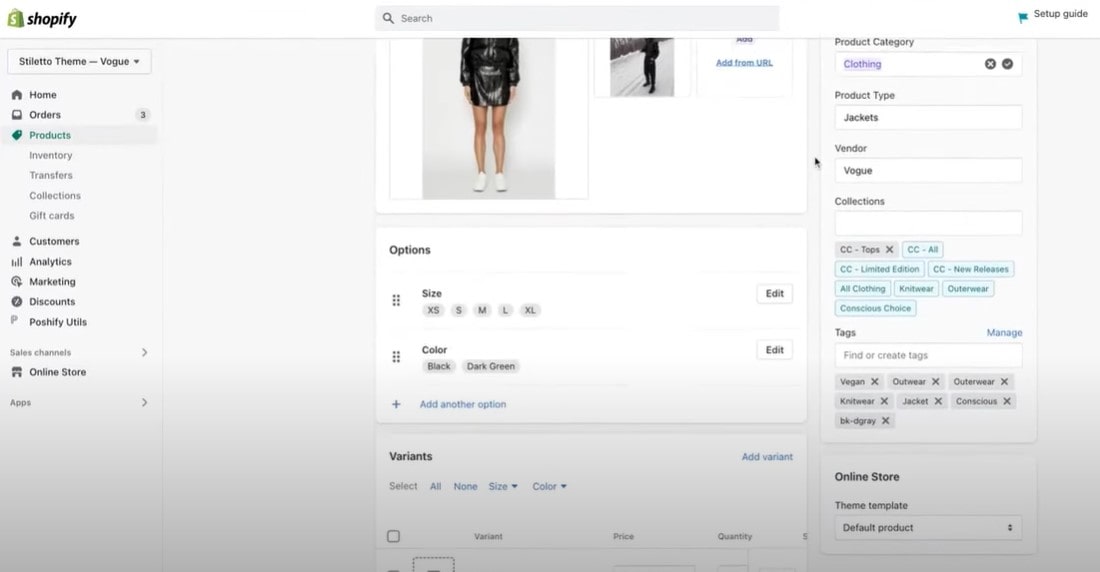Edit the Color option
The width and height of the screenshot is (1100, 572).
pyautogui.click(x=774, y=350)
